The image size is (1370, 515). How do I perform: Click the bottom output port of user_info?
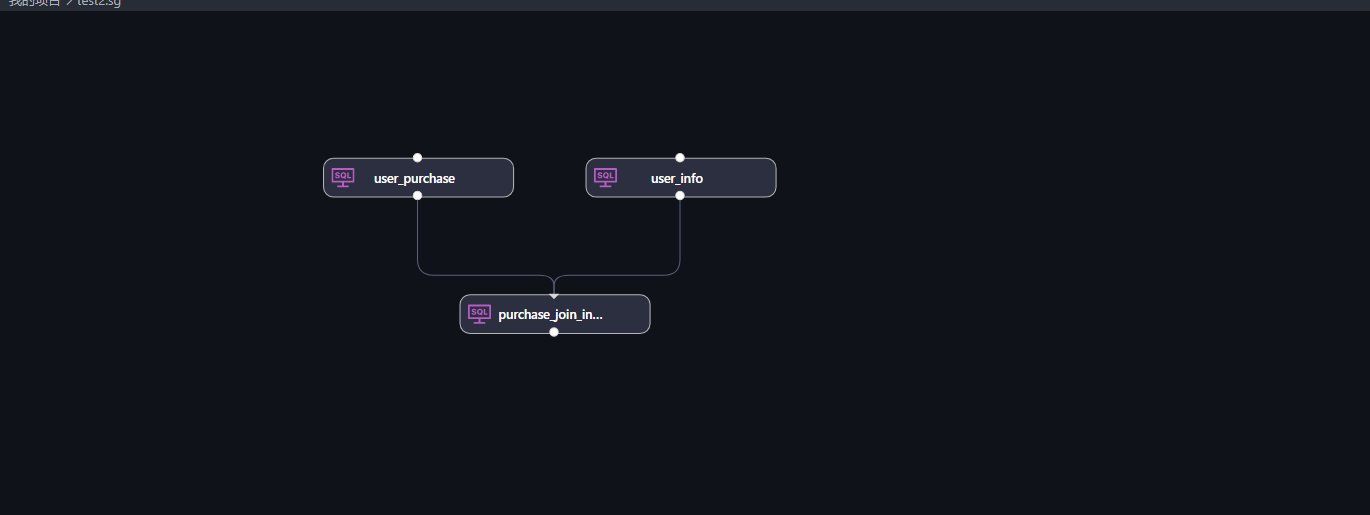(680, 196)
